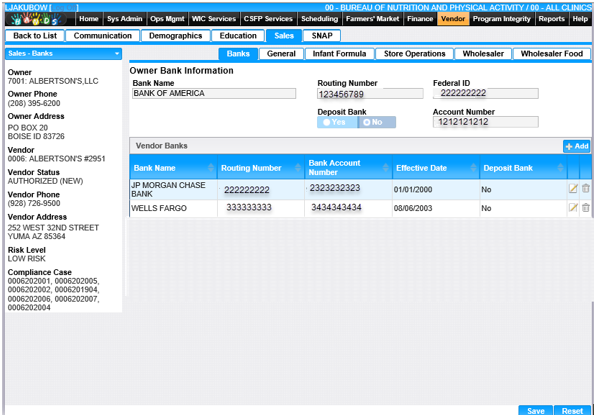The width and height of the screenshot is (595, 415).
Task: Open the Home menu
Action: (89, 19)
